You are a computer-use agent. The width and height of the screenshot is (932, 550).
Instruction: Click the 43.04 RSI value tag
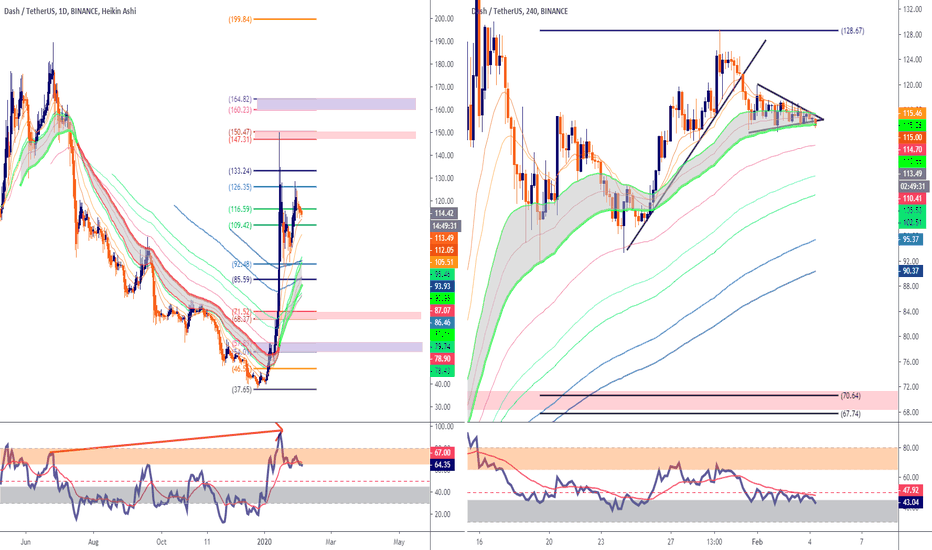910,502
